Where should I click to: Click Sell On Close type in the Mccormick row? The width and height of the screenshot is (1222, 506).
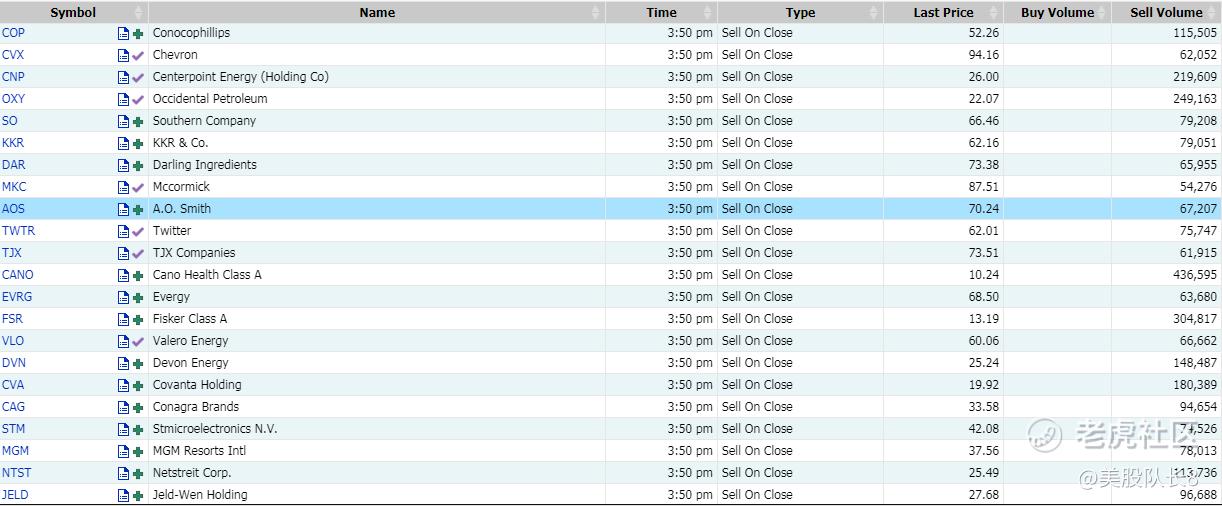point(757,187)
